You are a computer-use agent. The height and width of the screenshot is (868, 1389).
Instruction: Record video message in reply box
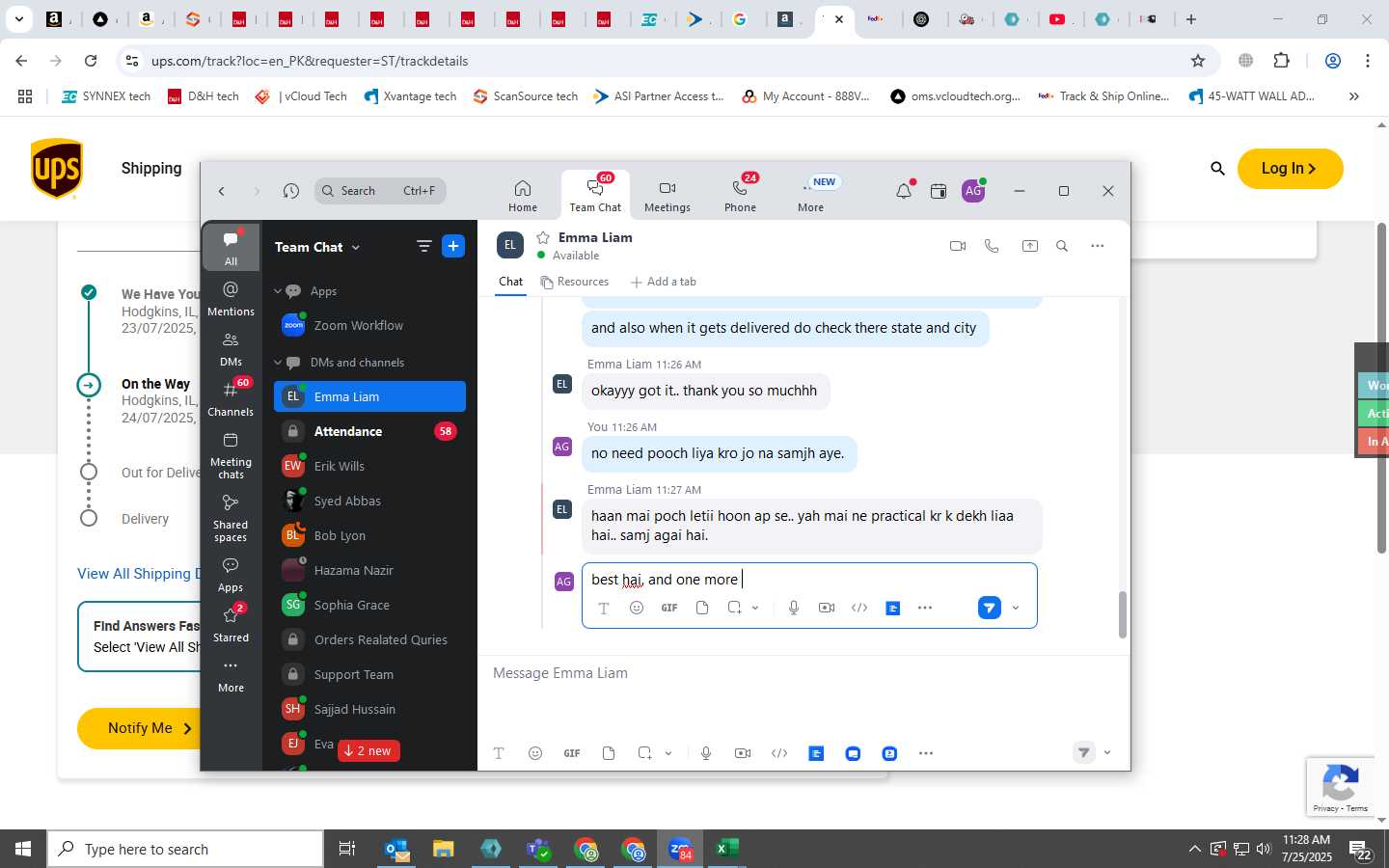[827, 608]
